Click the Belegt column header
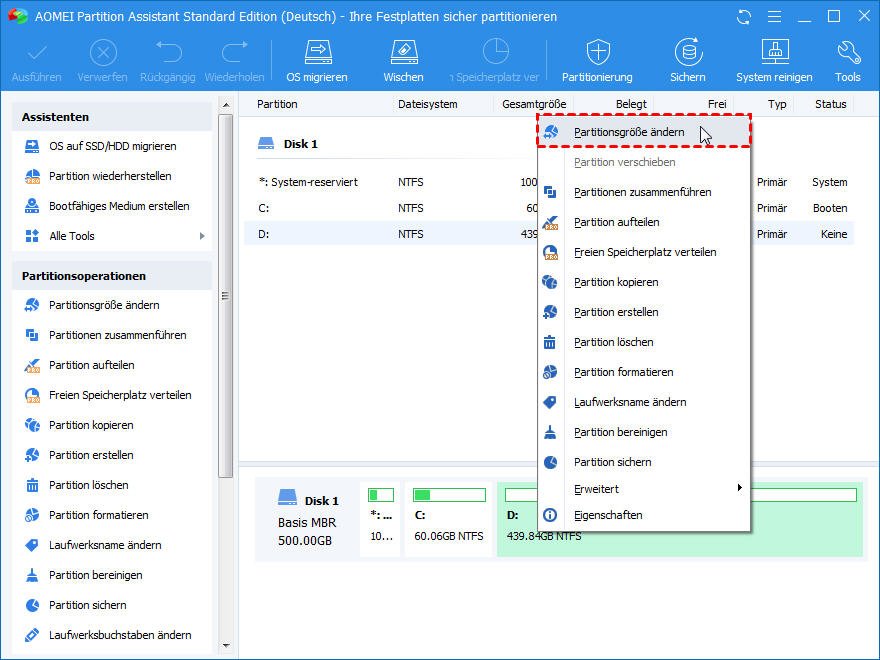This screenshot has width=880, height=660. [x=631, y=104]
